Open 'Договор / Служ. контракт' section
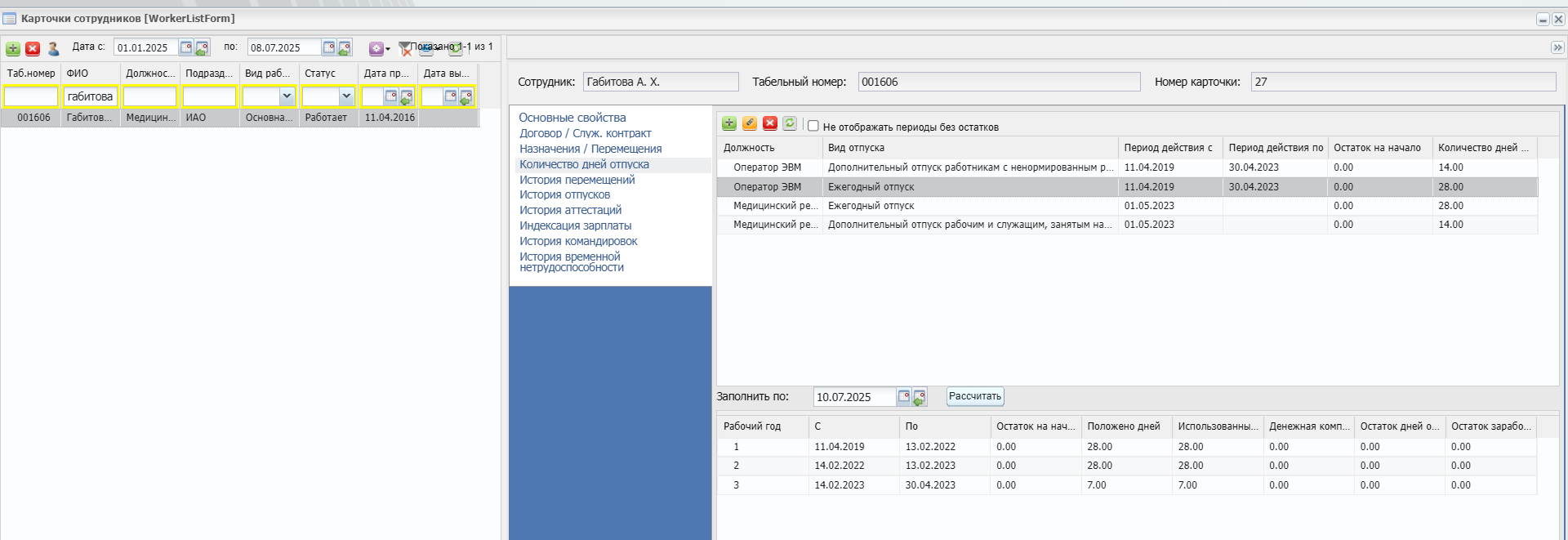The image size is (1568, 540). (586, 133)
